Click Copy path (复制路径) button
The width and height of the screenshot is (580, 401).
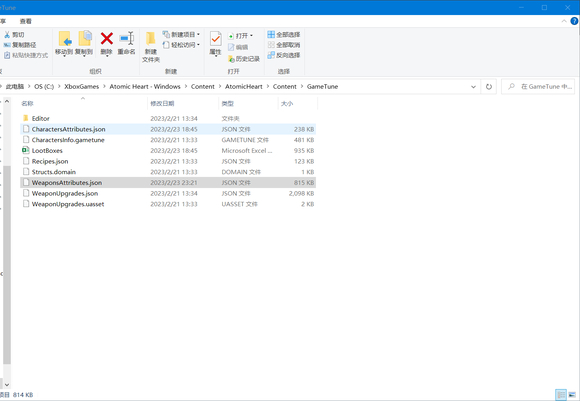(20, 45)
